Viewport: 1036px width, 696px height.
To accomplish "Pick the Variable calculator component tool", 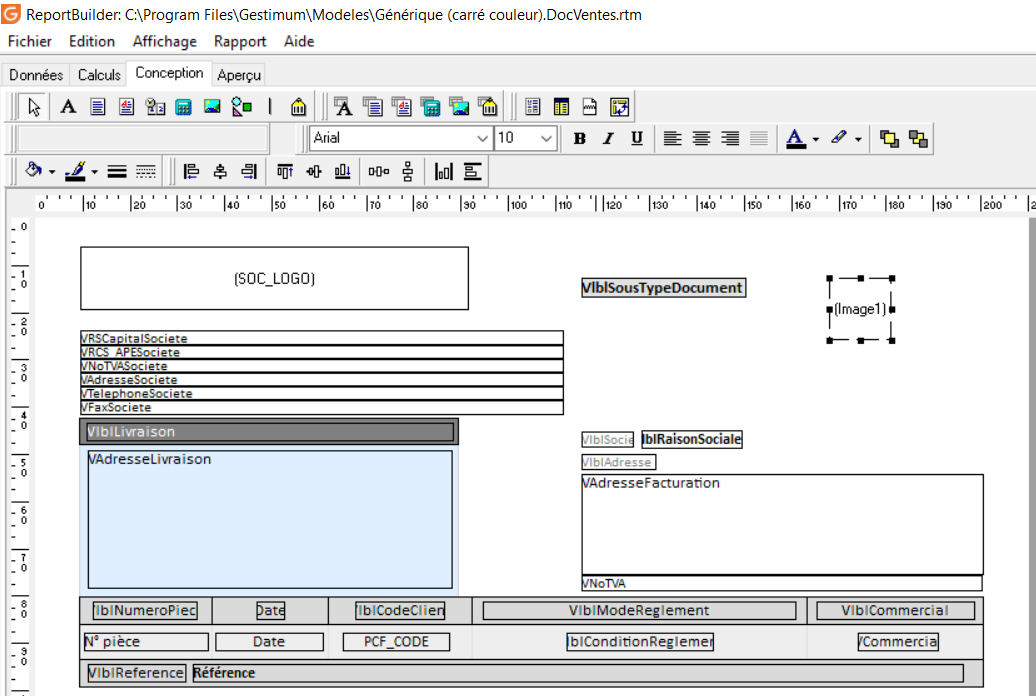I will [184, 106].
